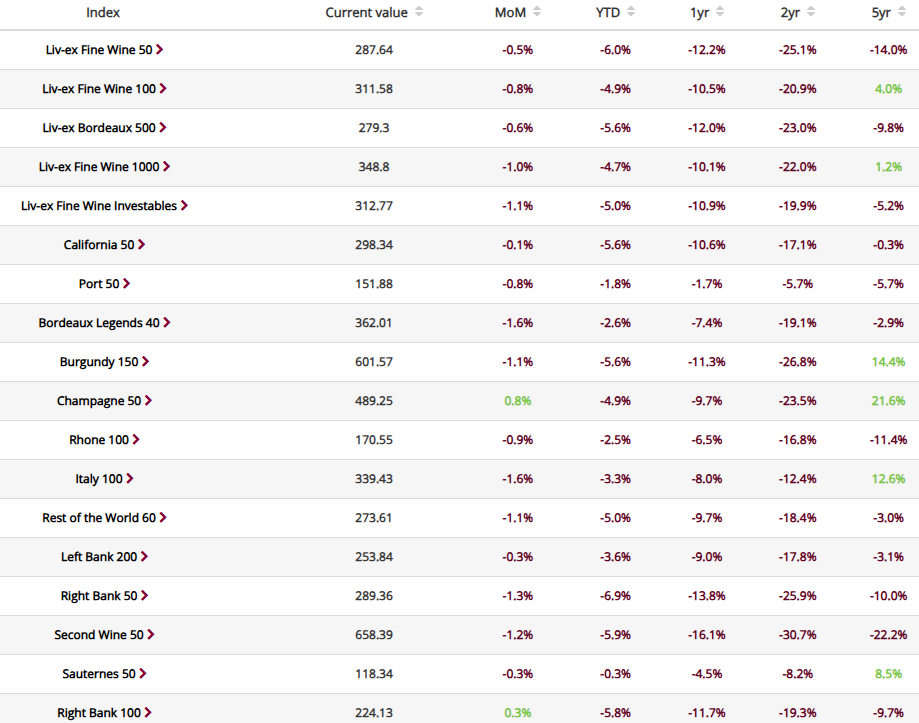919x723 pixels.
Task: Click the MoM sort arrows icon
Action: coord(537,12)
